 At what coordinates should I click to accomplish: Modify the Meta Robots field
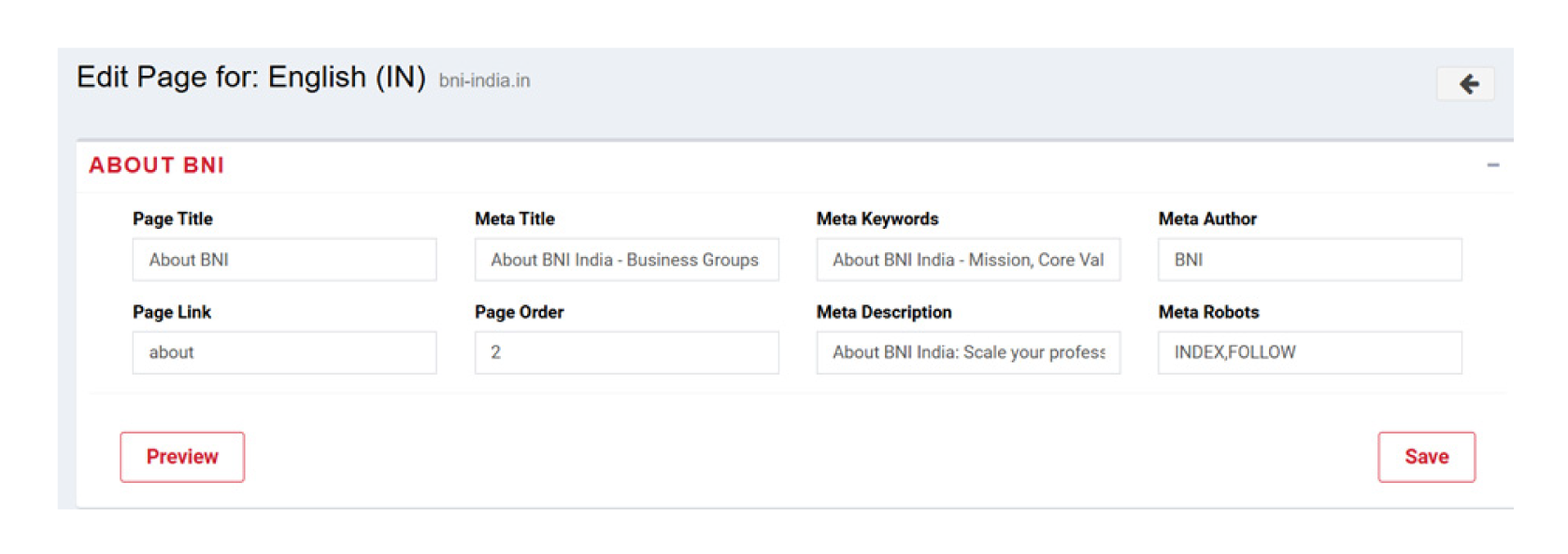pos(1310,352)
